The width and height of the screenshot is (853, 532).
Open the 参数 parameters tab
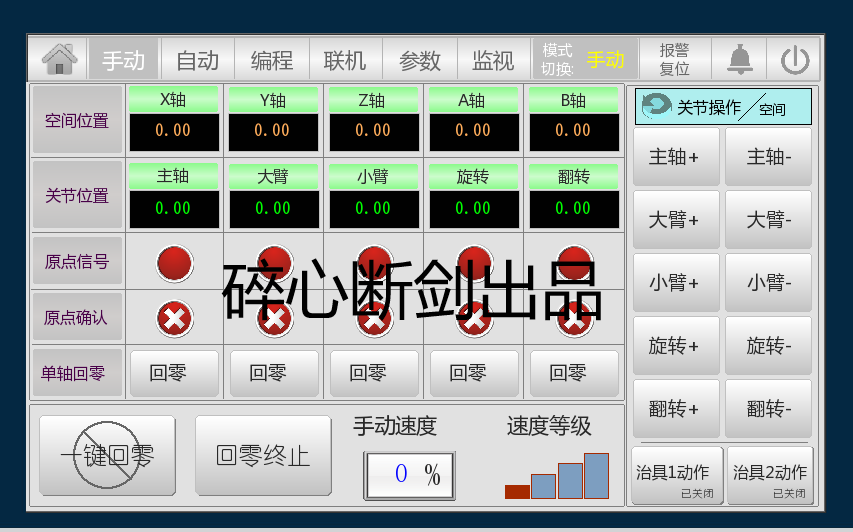point(420,60)
